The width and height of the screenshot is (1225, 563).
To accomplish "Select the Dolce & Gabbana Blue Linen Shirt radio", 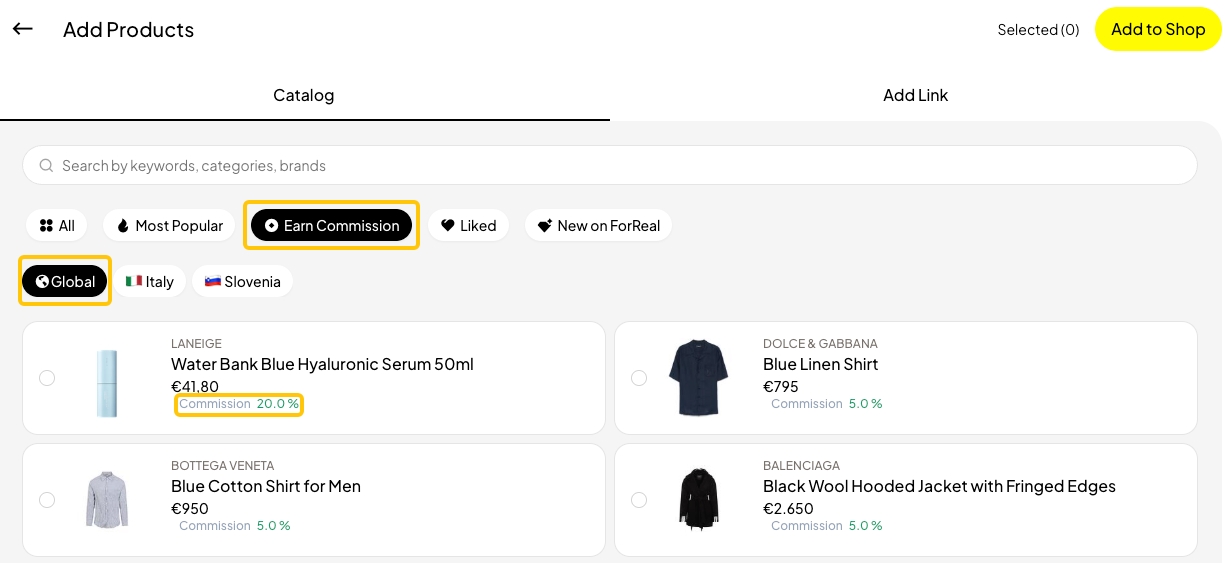I will click(x=639, y=378).
